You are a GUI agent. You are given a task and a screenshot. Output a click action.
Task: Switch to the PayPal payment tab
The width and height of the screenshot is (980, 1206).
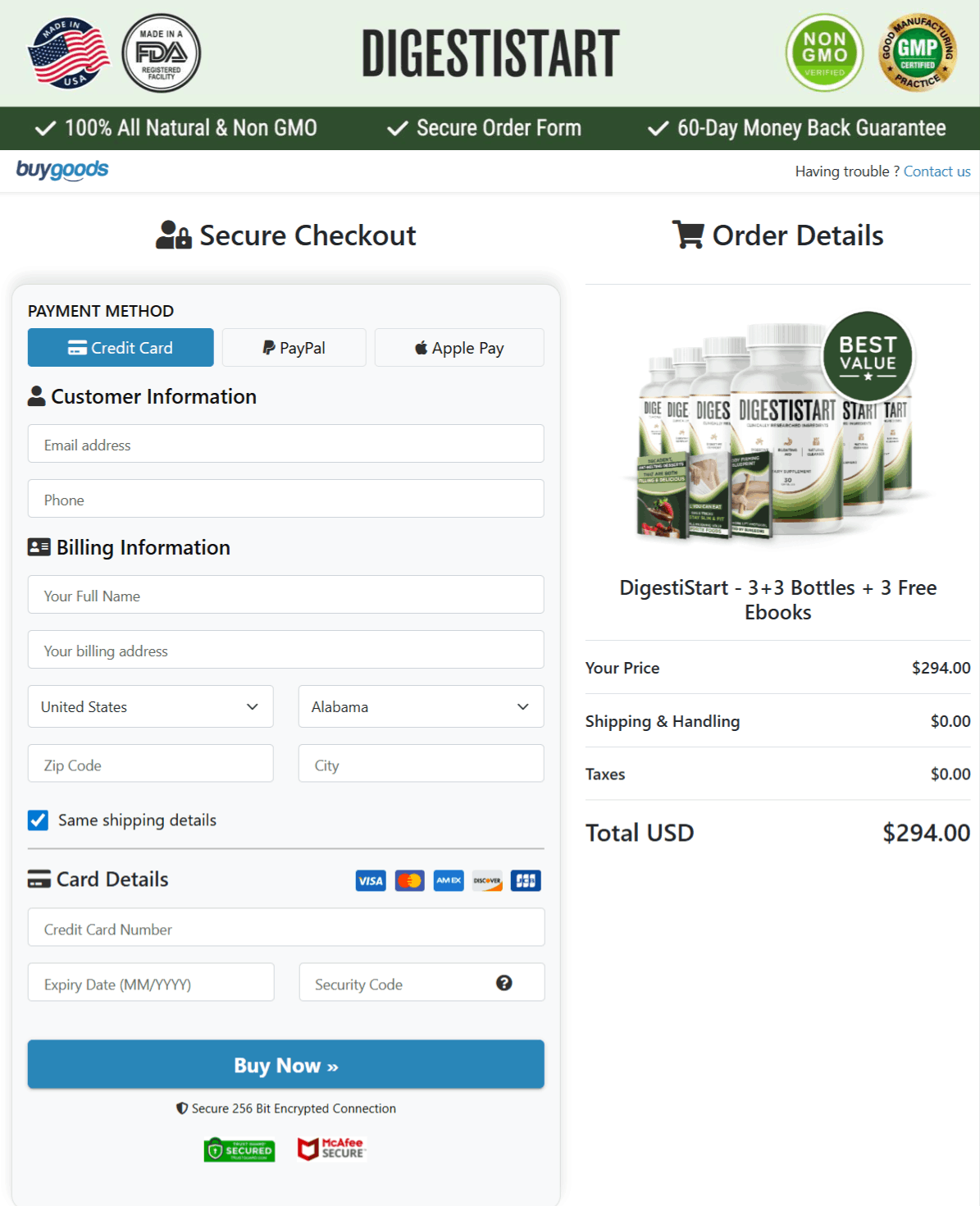(294, 347)
